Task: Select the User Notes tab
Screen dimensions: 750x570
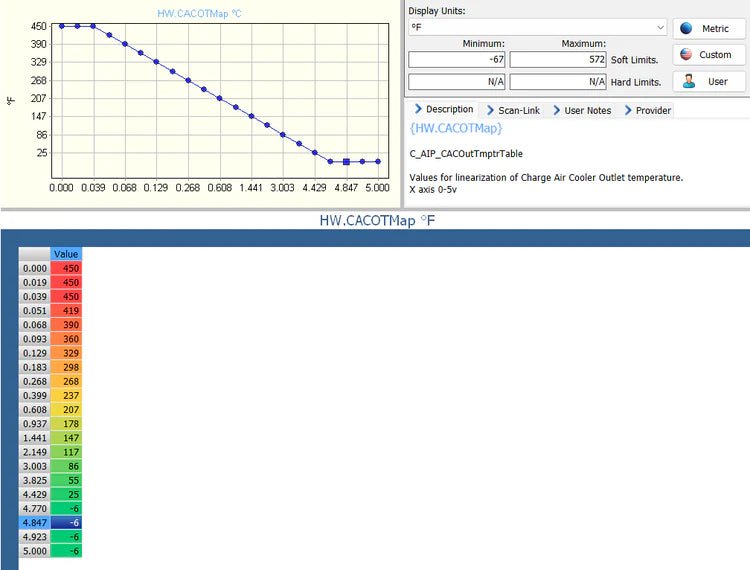Action: coord(581,110)
